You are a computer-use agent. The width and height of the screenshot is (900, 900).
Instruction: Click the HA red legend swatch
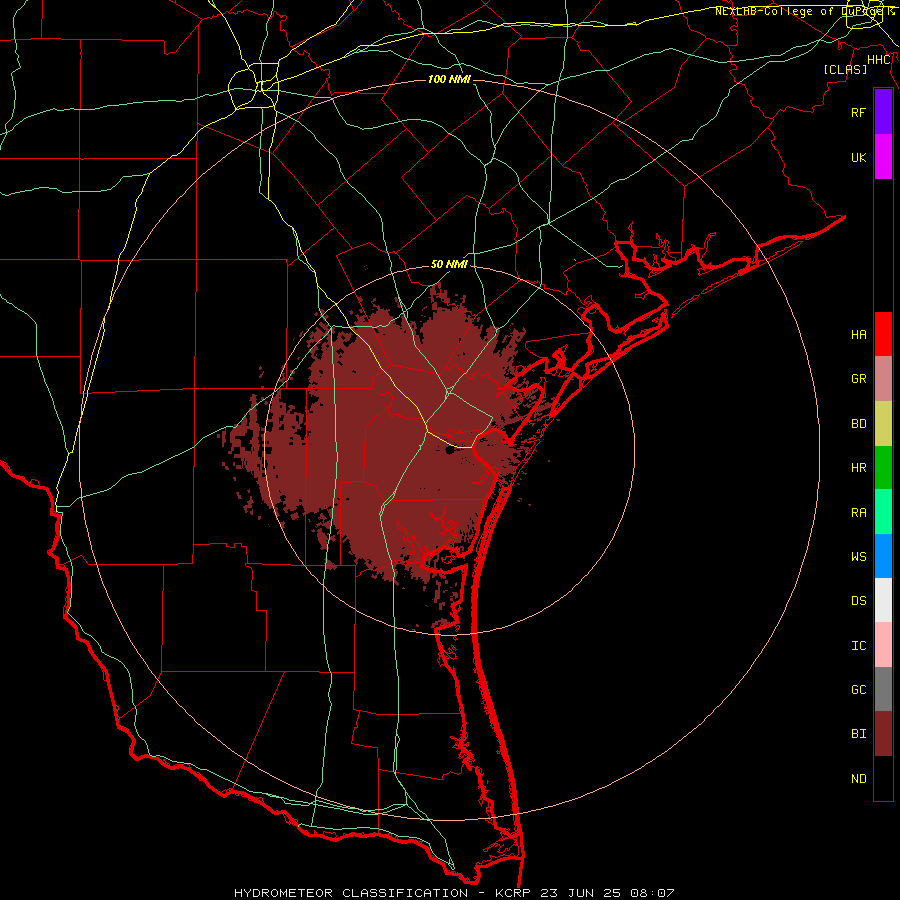pos(883,334)
